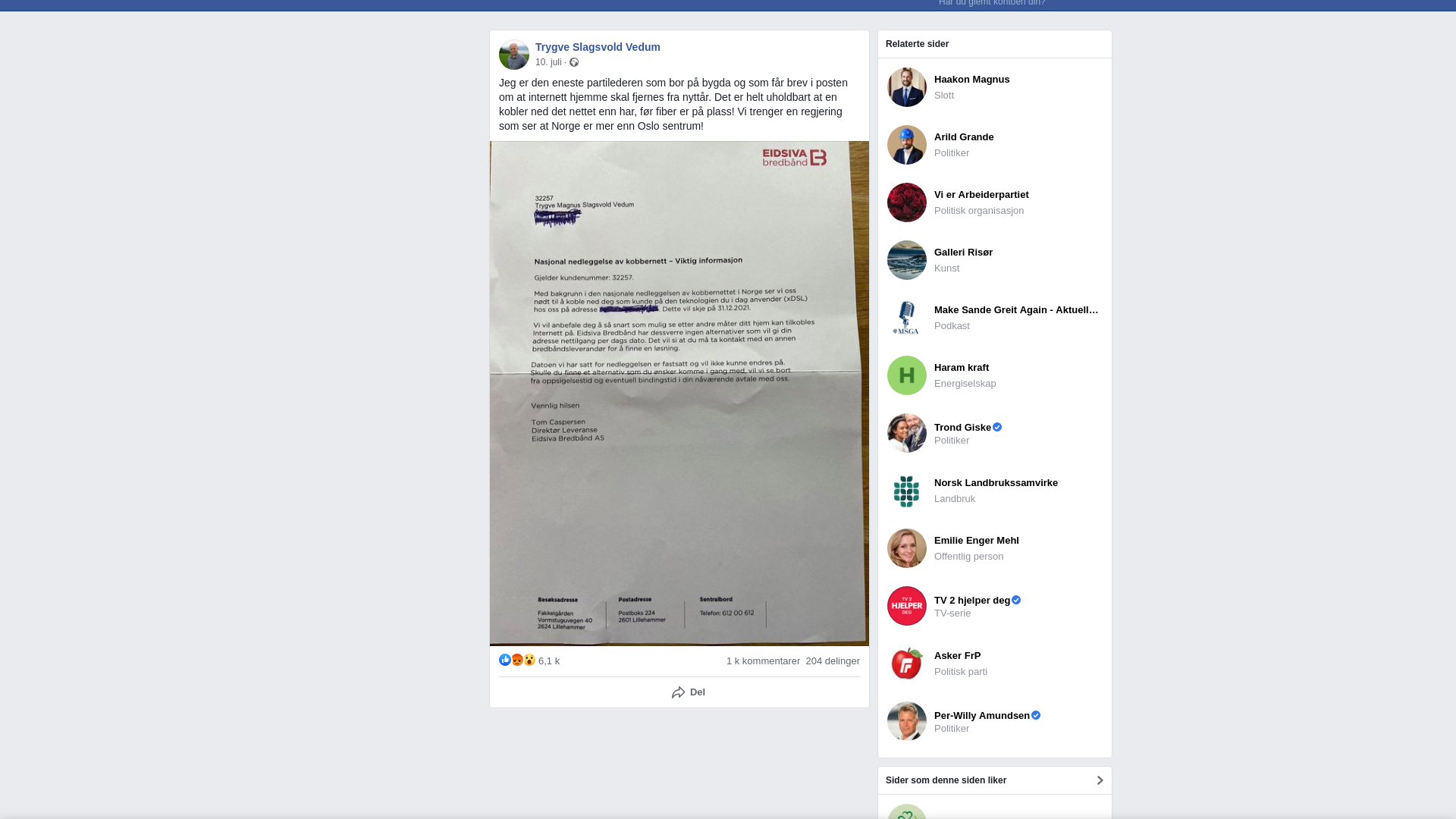Open Asker FrP apple logo icon

pos(907,664)
